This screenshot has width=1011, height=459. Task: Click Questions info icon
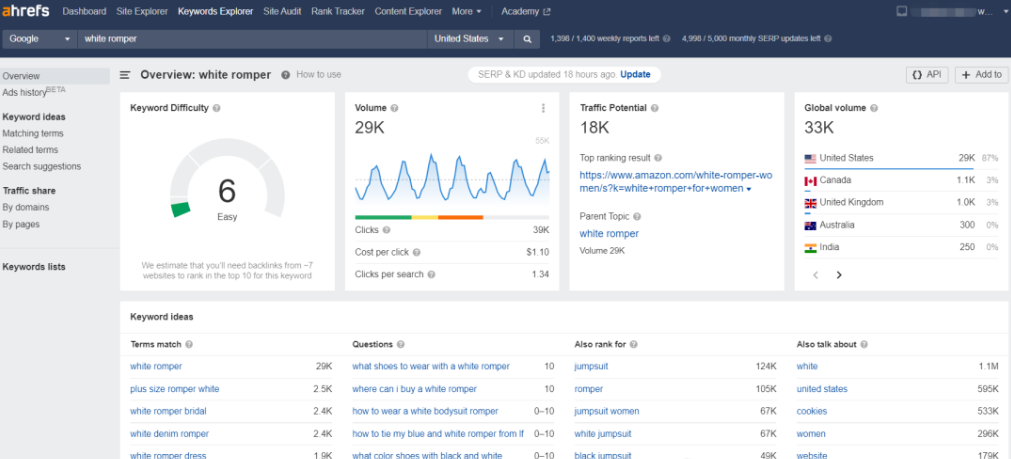coord(400,345)
